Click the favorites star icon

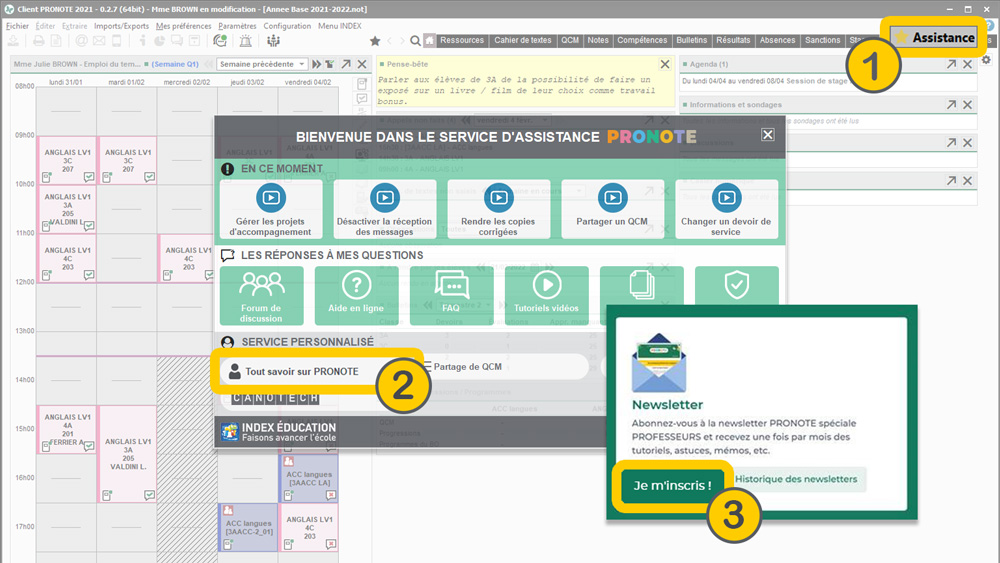click(375, 41)
